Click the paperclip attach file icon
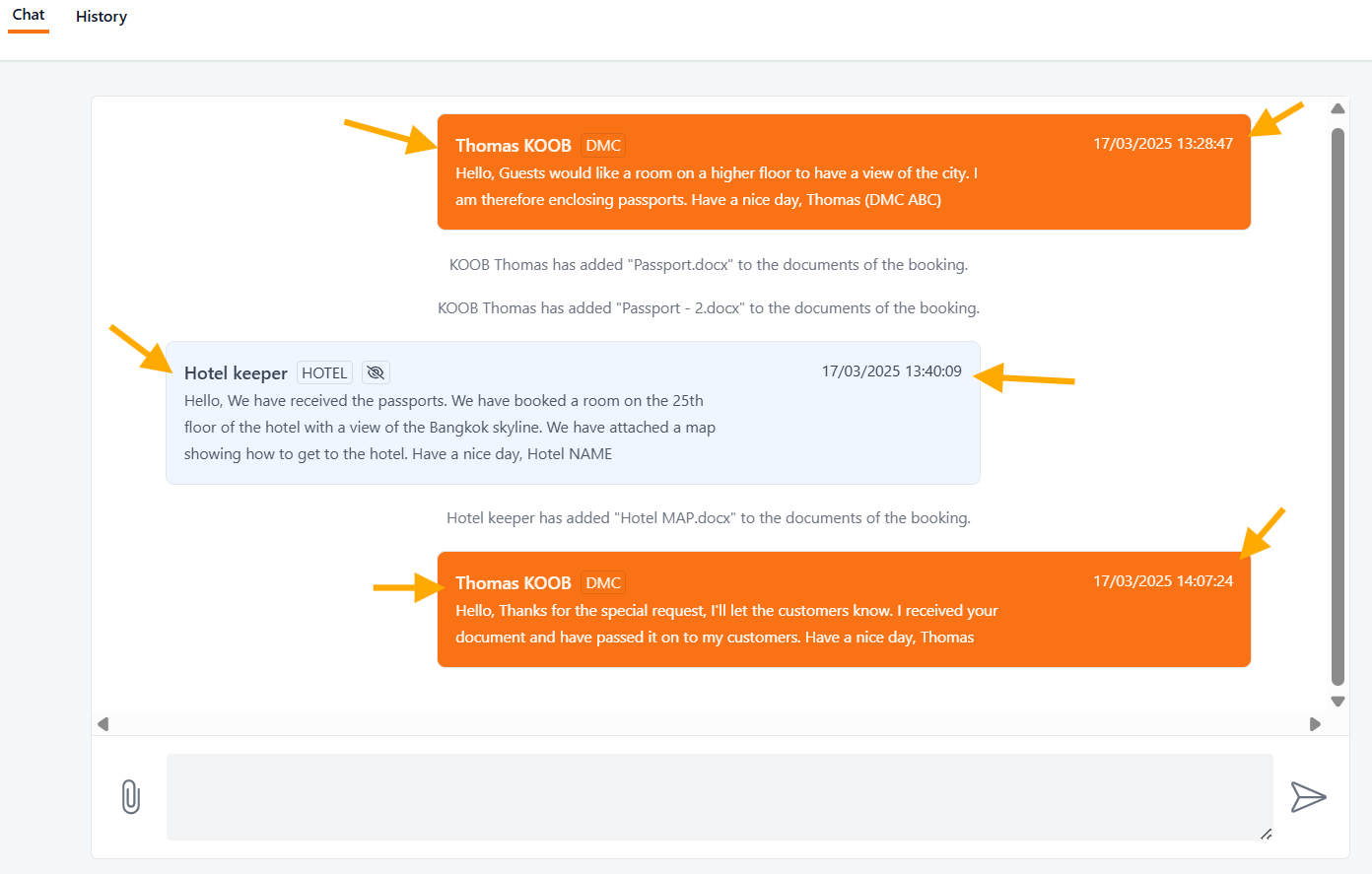 pyautogui.click(x=131, y=796)
